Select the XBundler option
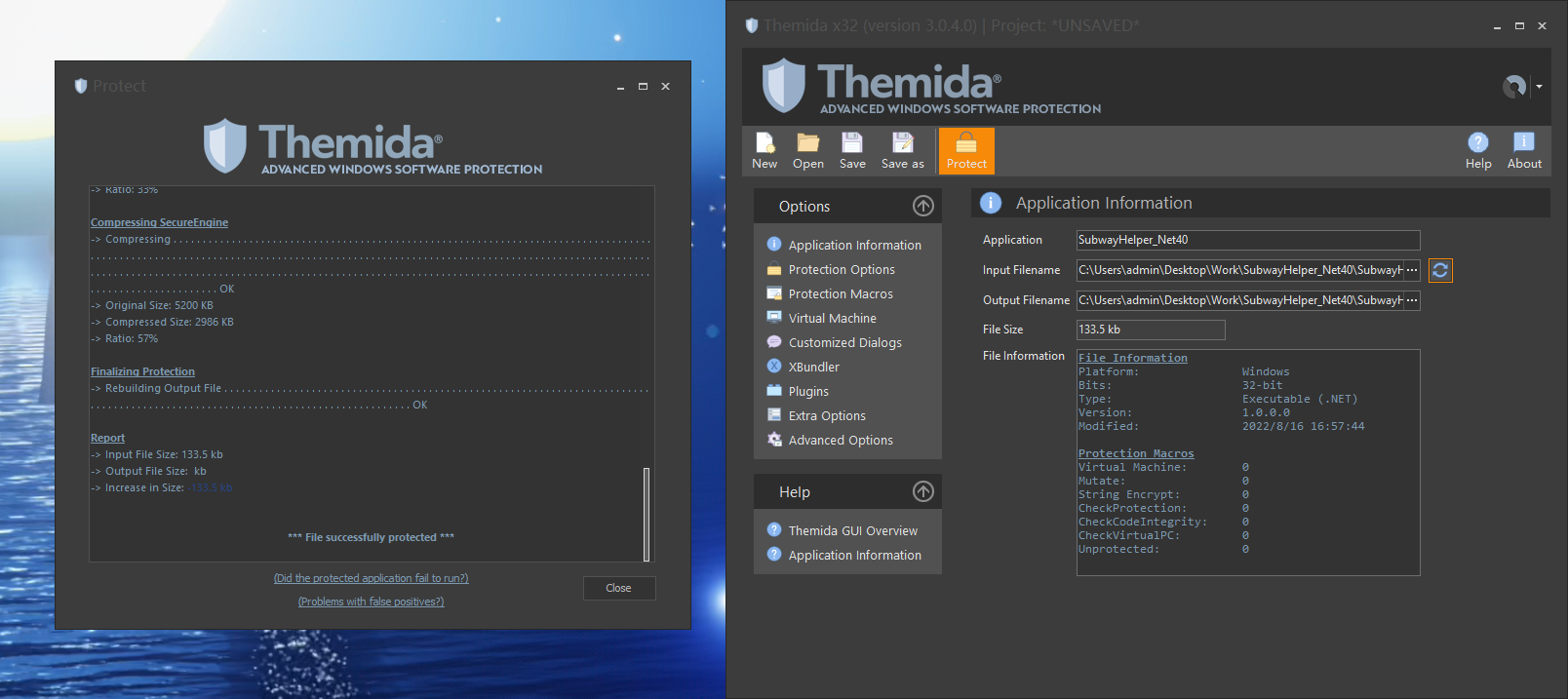 point(804,367)
